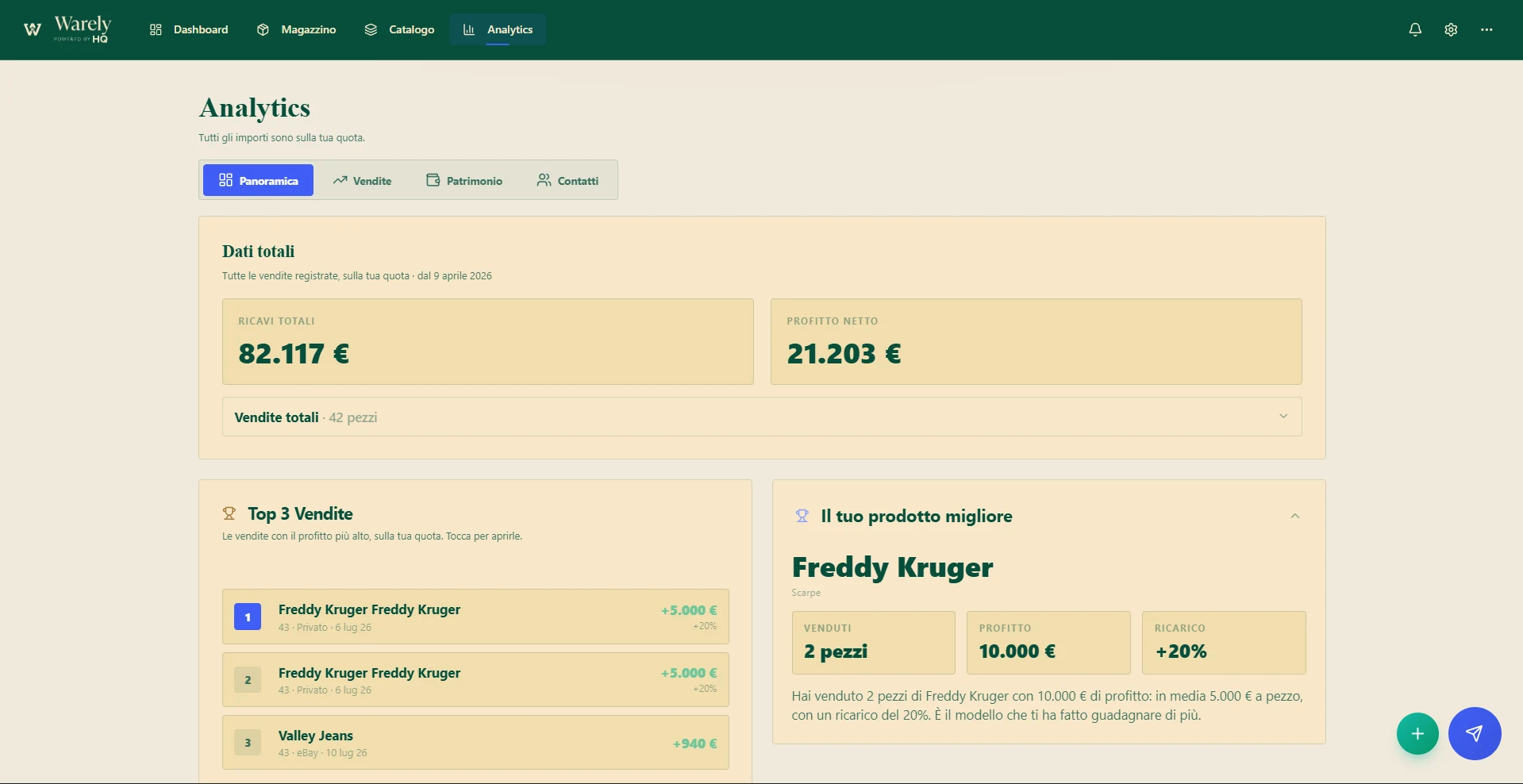This screenshot has height=784, width=1523.
Task: Click '43 · eBay · 10 lug 26' text
Action: click(323, 753)
